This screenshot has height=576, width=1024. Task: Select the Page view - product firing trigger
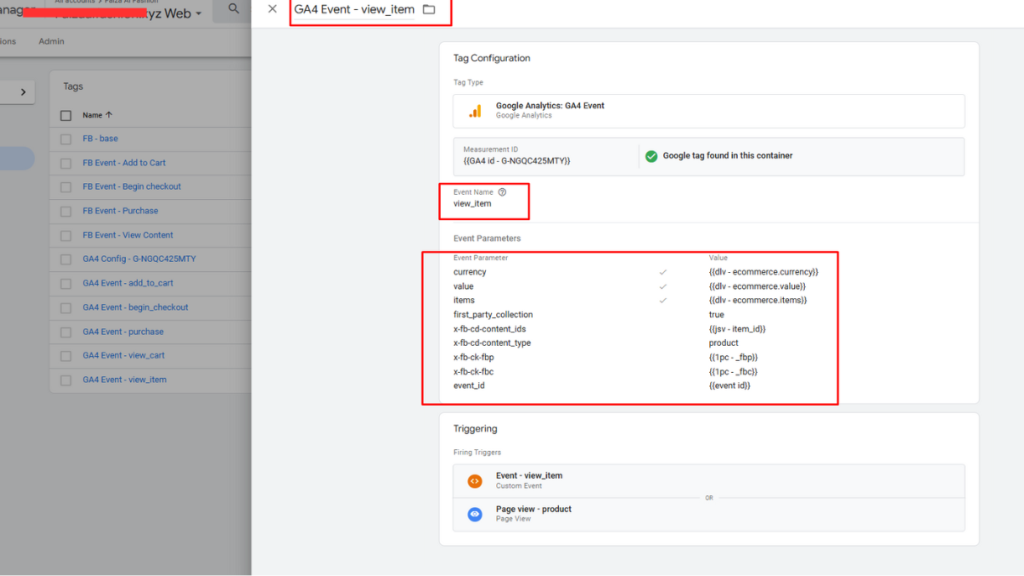(709, 514)
